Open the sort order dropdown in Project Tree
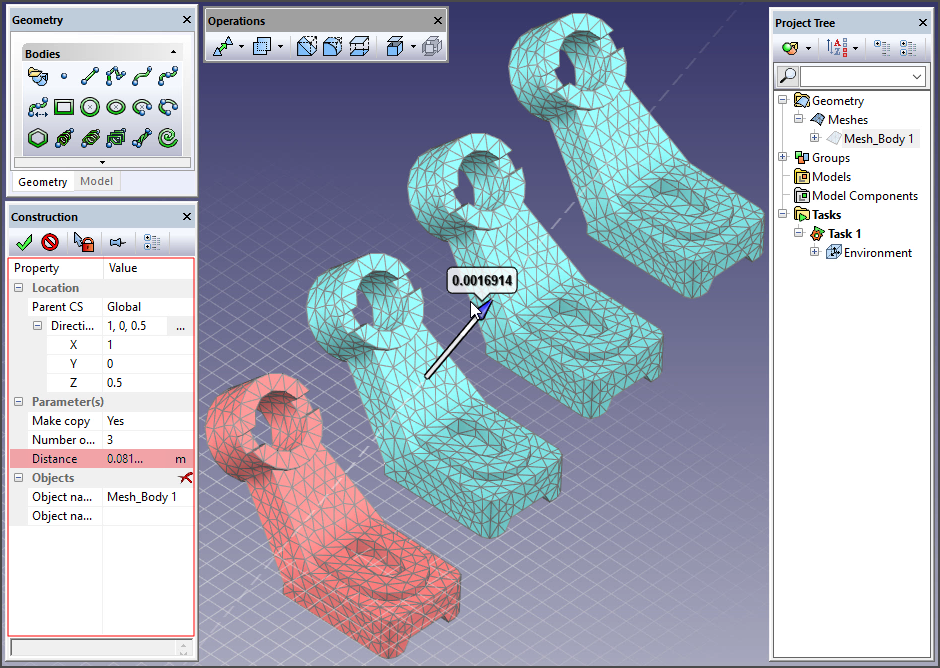The width and height of the screenshot is (940, 668). pos(855,48)
